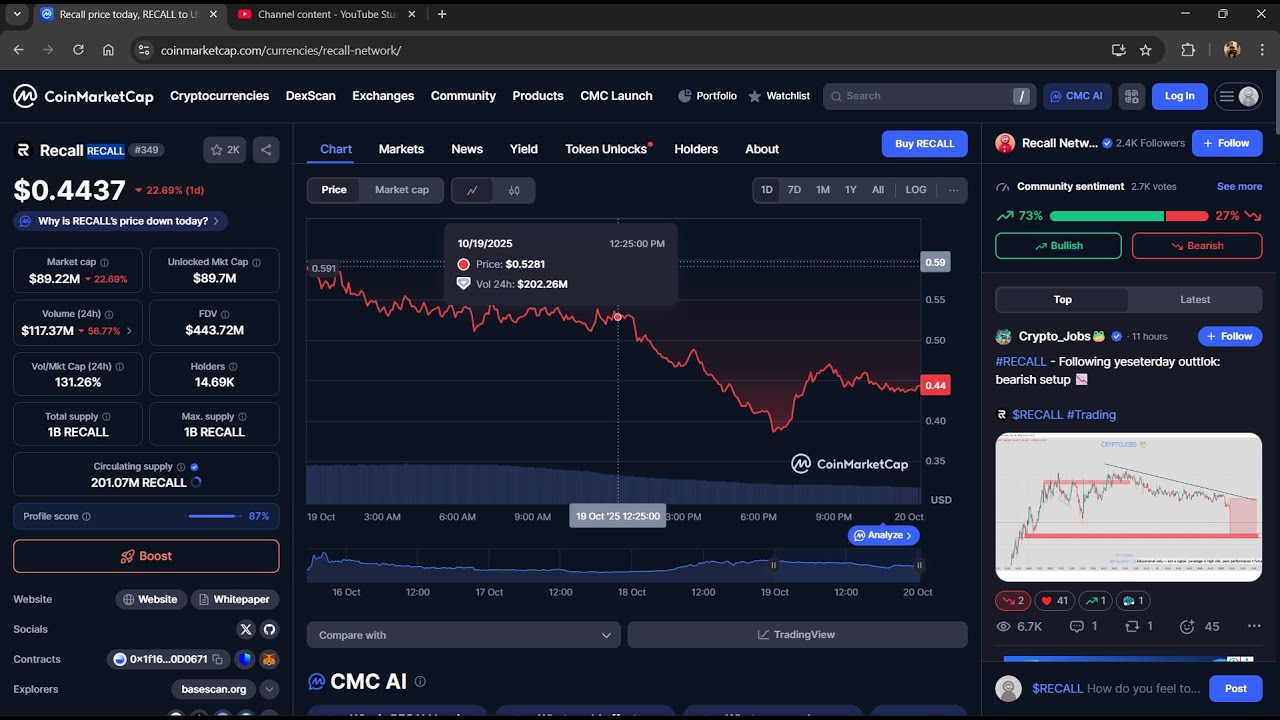Set chart range to 1D
Screen dimensions: 1280x720
point(767,190)
